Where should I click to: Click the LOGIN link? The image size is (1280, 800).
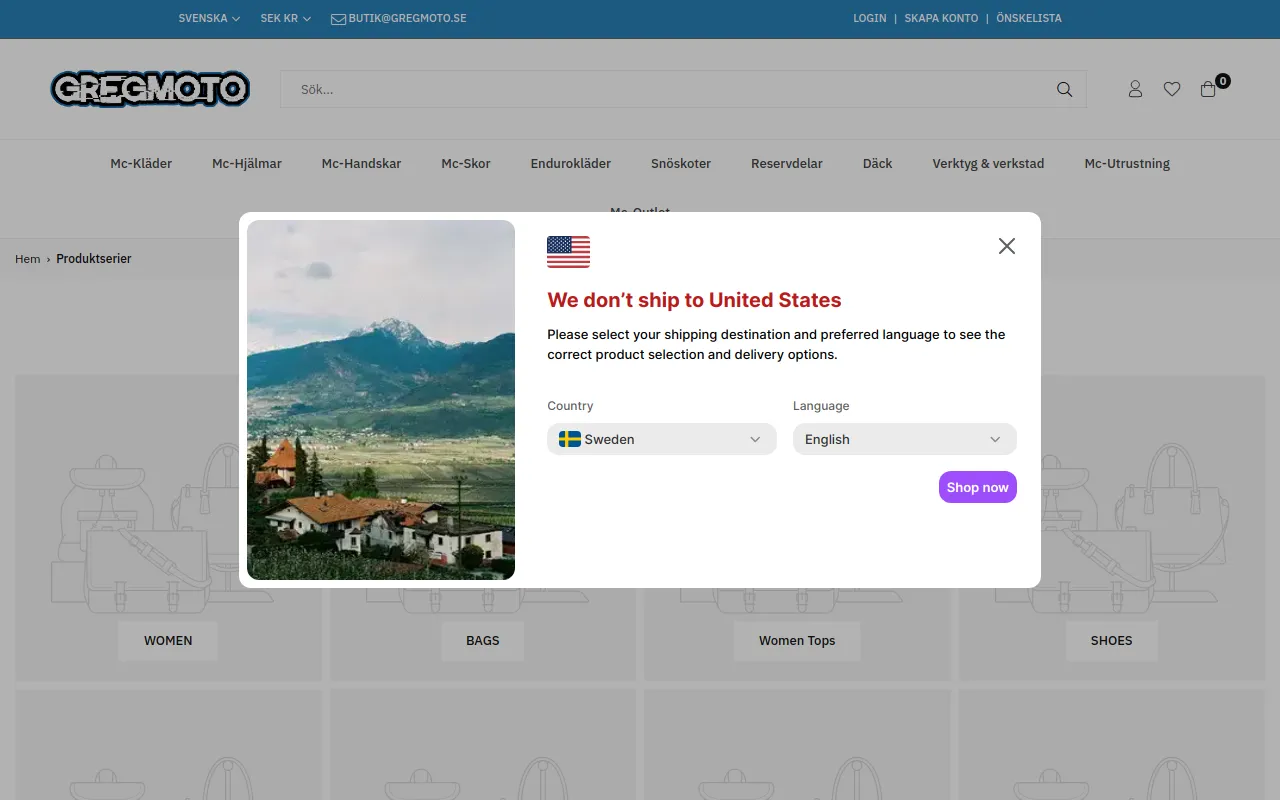click(x=870, y=18)
